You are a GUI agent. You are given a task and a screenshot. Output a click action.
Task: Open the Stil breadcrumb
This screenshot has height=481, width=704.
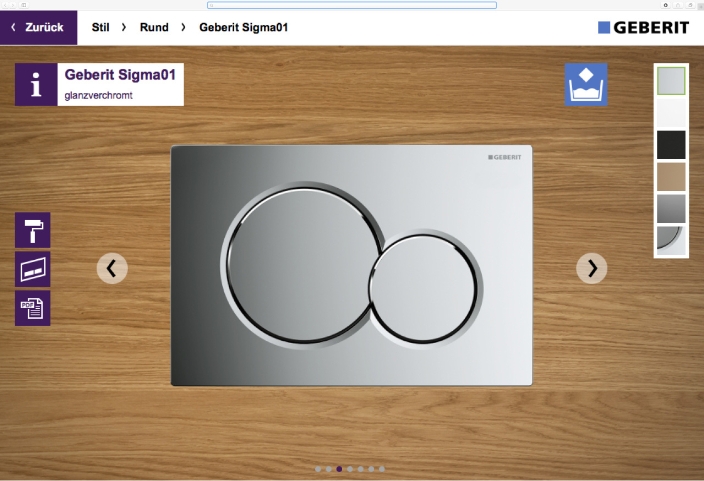coord(101,27)
